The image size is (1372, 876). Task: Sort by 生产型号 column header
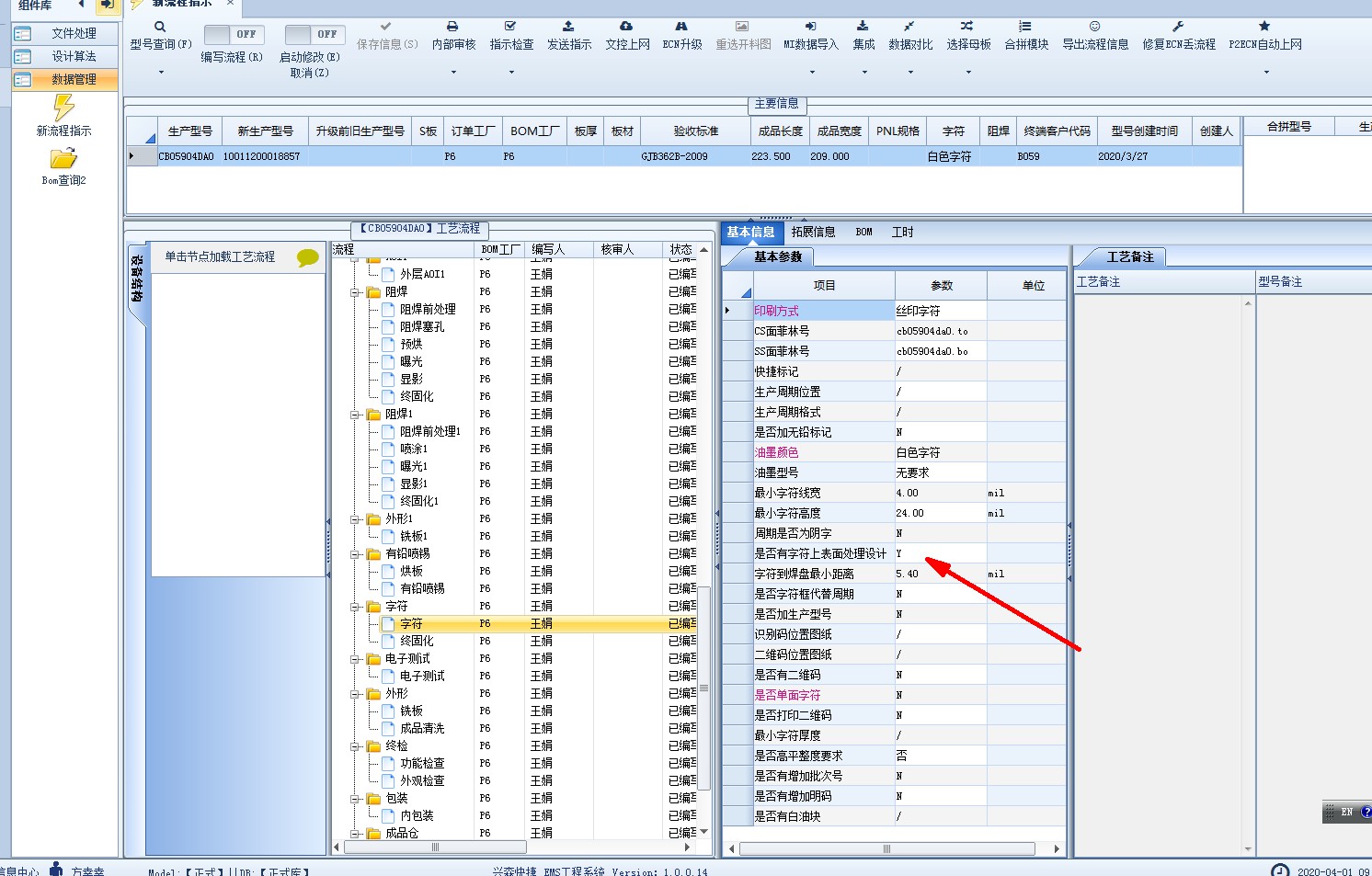pyautogui.click(x=189, y=131)
